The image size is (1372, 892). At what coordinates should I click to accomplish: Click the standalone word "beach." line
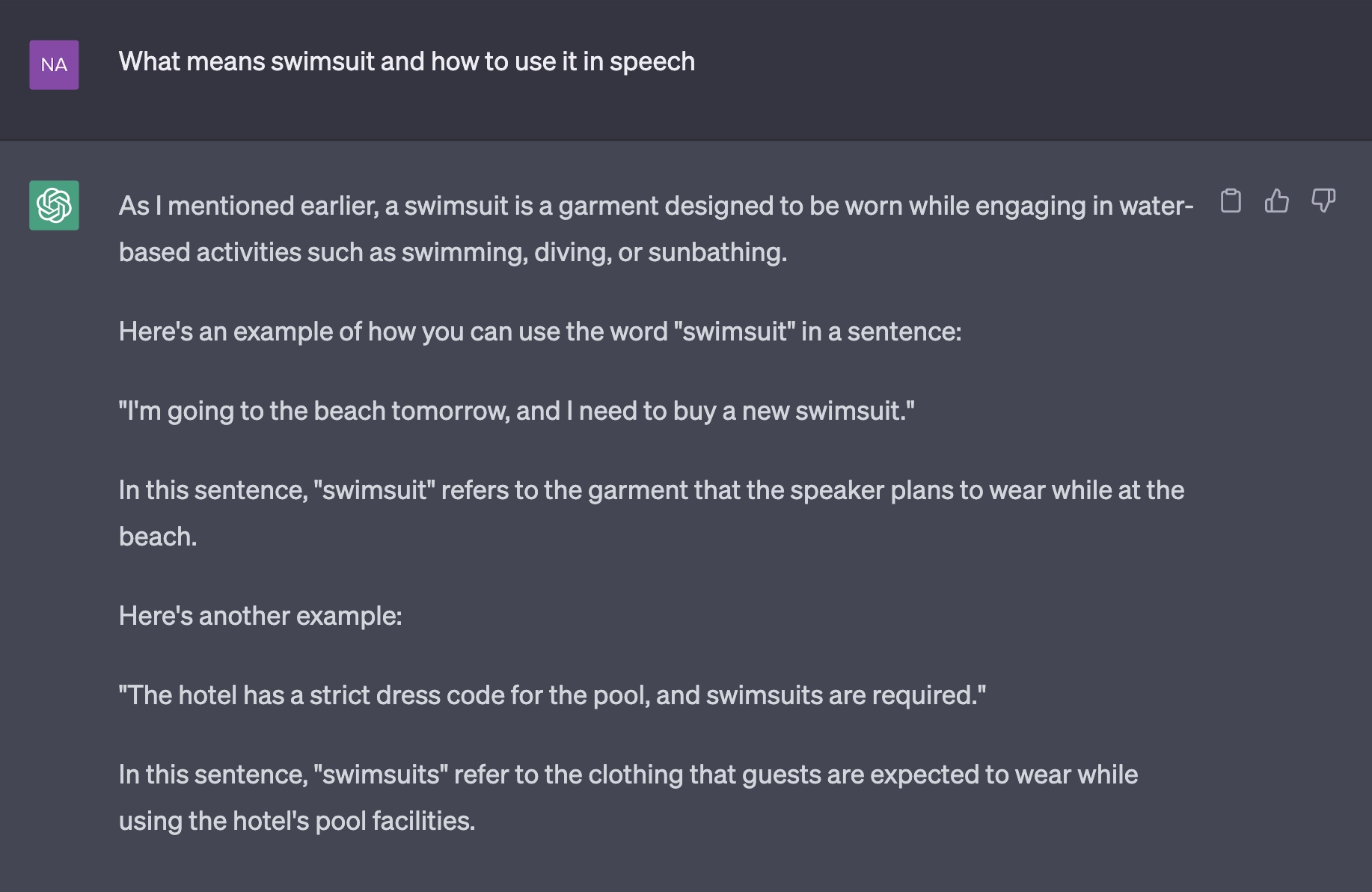tap(158, 537)
